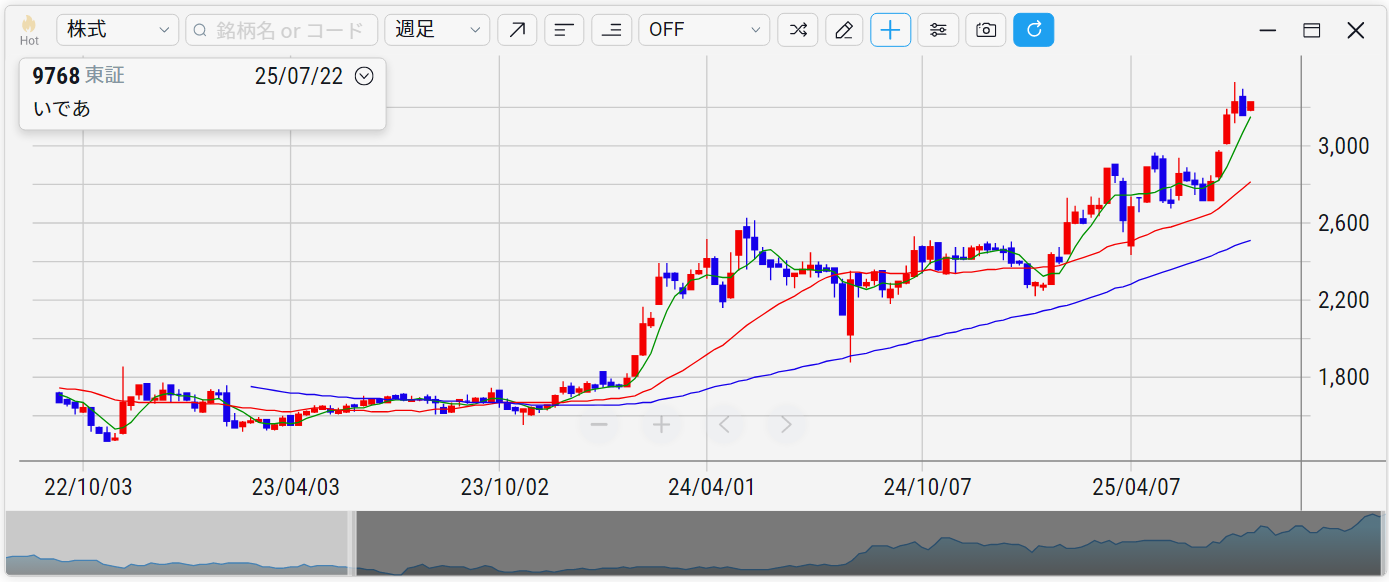Zoom in with the plus chart button
The image size is (1389, 582).
point(661,425)
